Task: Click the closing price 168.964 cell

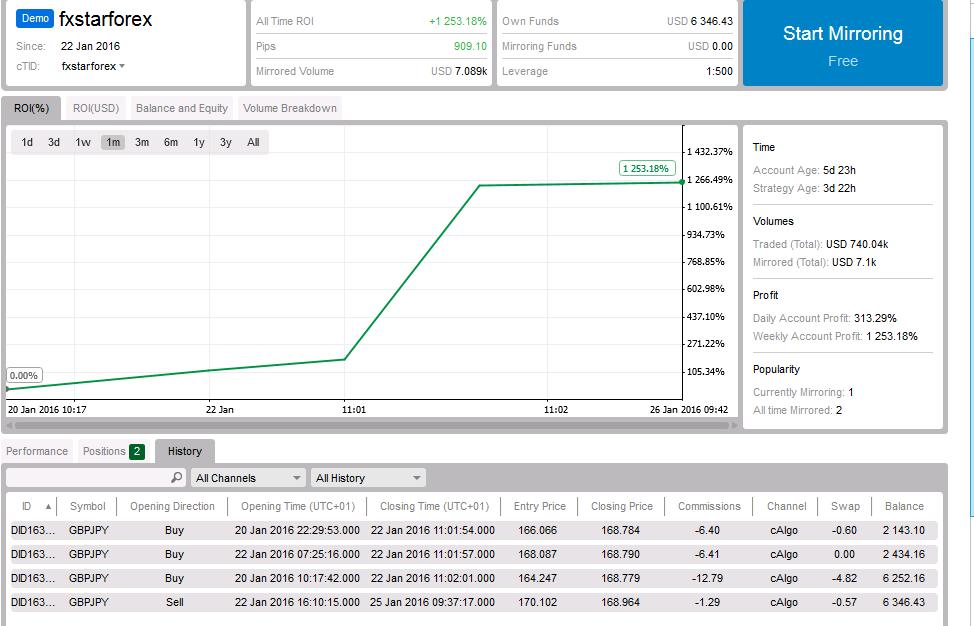Action: coord(620,602)
